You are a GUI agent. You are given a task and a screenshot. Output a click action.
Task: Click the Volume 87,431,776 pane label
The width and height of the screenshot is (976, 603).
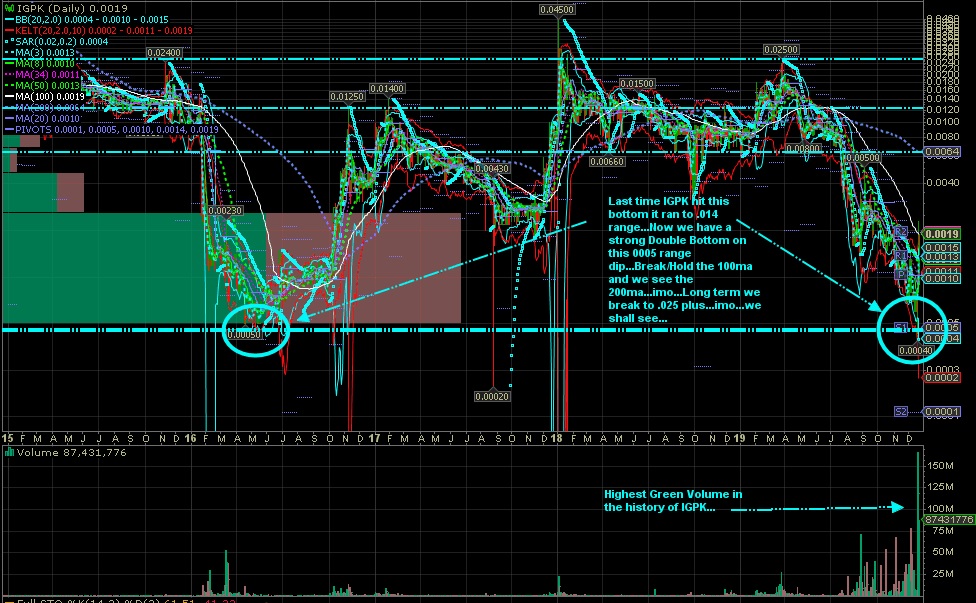pos(72,452)
